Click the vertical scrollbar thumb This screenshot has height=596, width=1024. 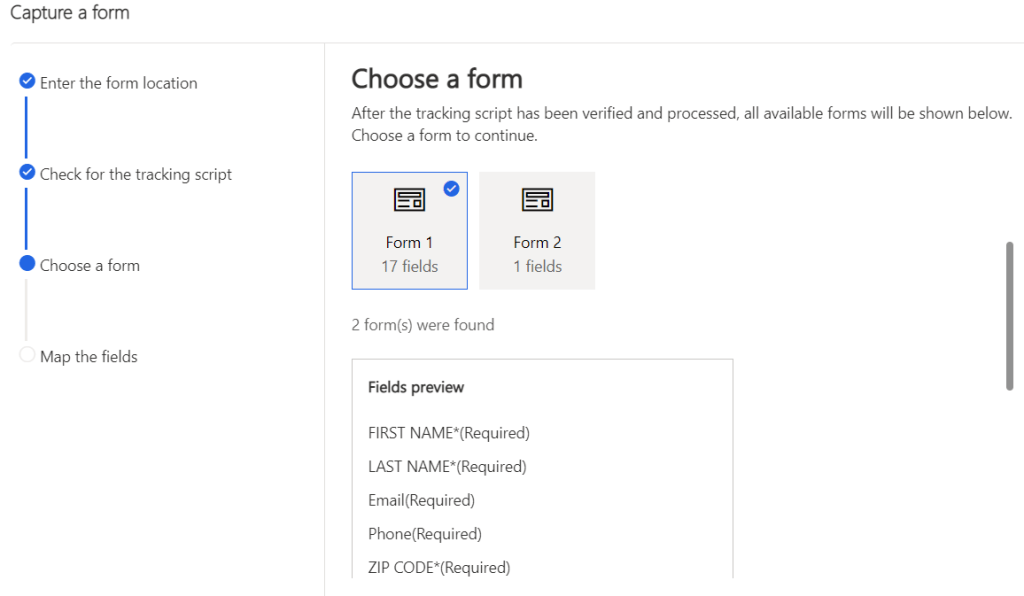pos(1009,315)
